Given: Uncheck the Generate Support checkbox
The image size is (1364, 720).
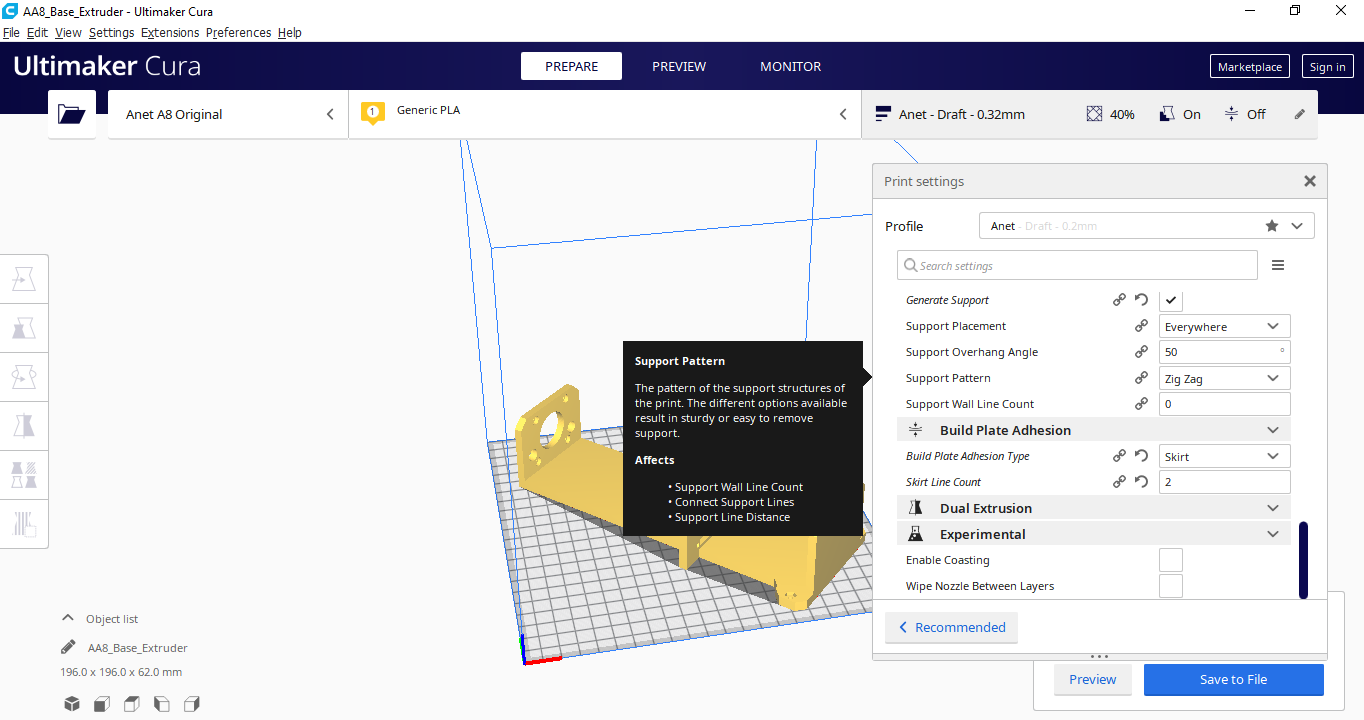Looking at the screenshot, I should pos(1171,300).
